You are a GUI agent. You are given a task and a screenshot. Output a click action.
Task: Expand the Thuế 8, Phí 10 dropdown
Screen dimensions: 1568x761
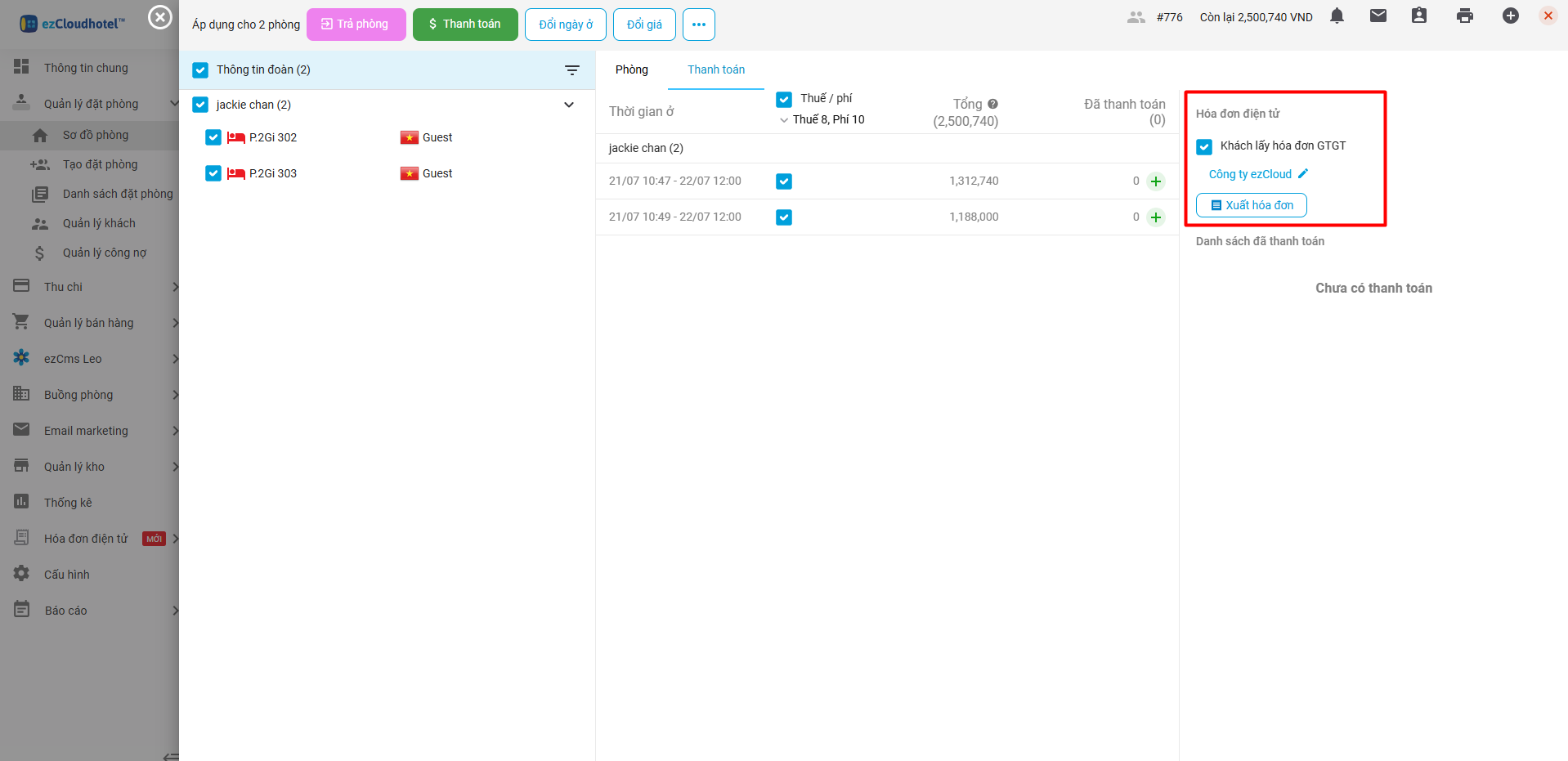(x=784, y=120)
